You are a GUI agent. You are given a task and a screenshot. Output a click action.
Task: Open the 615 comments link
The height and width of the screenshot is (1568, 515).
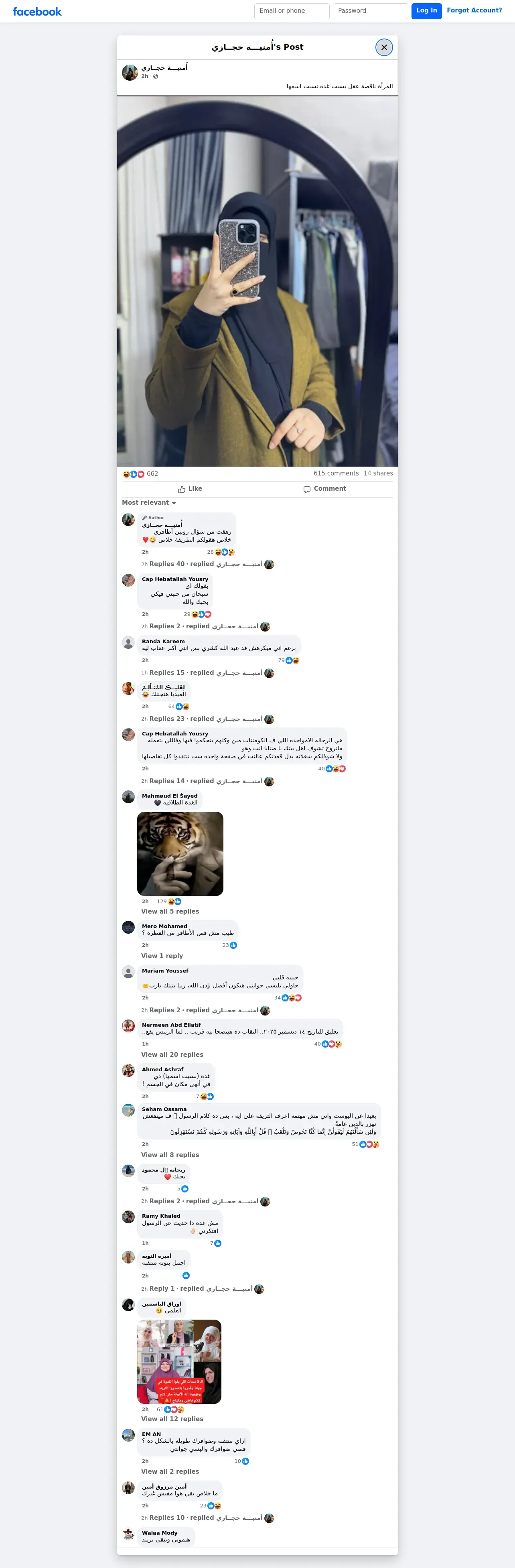336,473
